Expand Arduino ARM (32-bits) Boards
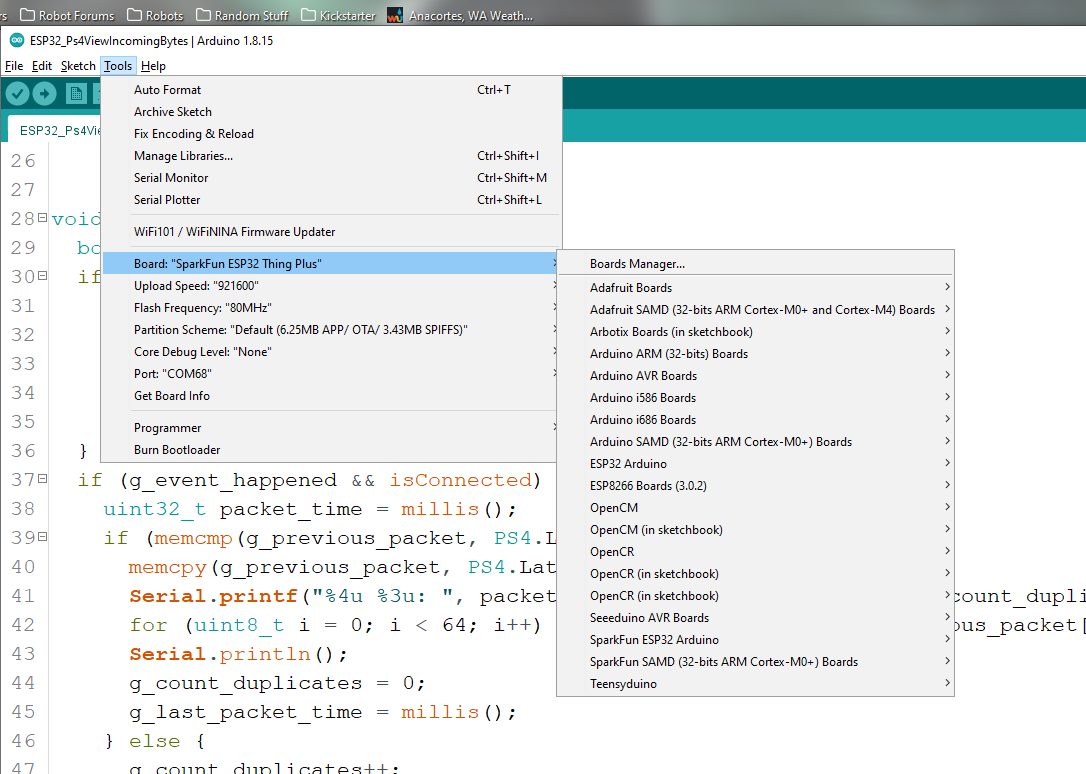This screenshot has width=1086, height=774. (x=756, y=354)
